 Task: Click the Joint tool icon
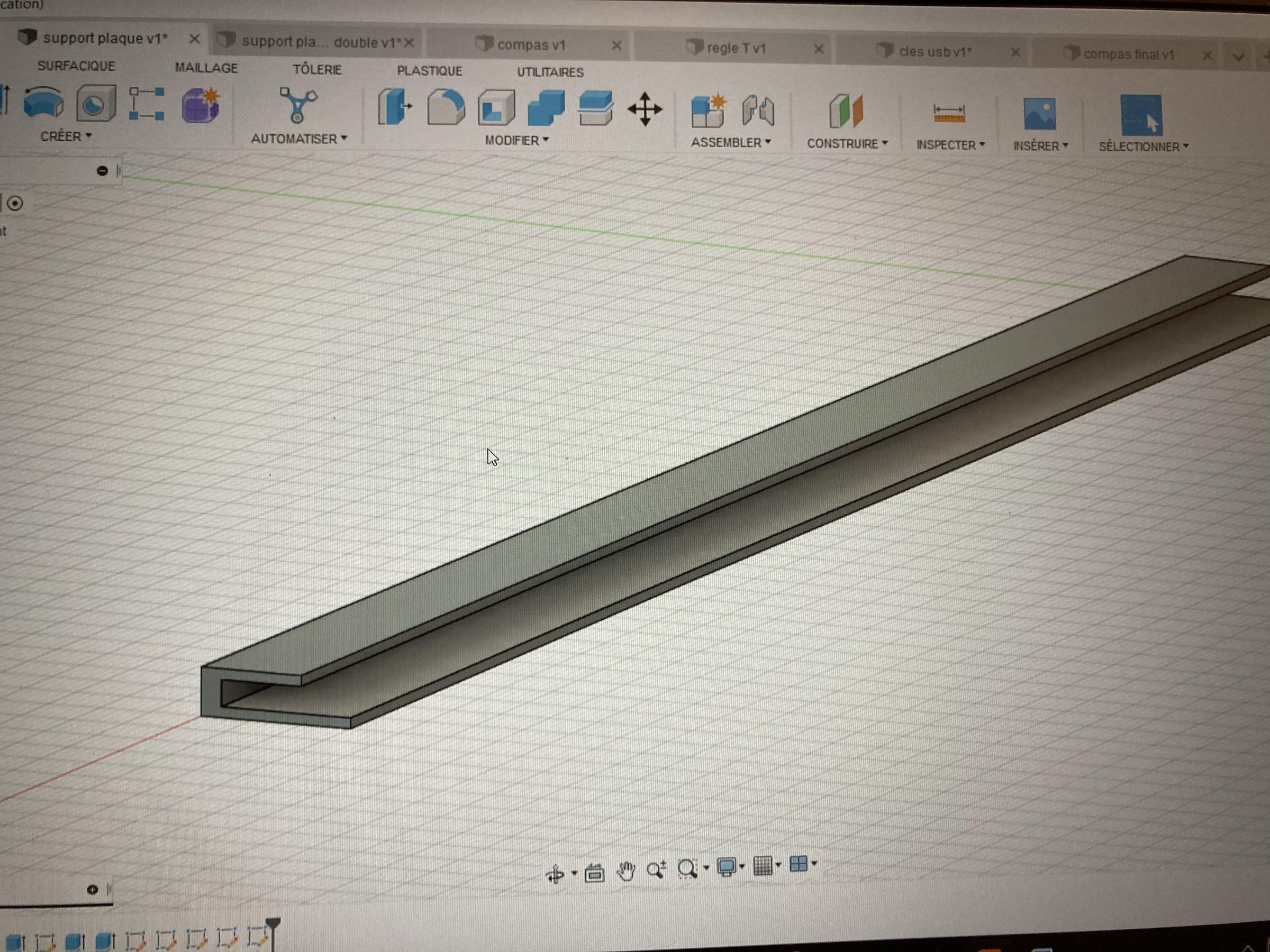tap(758, 111)
